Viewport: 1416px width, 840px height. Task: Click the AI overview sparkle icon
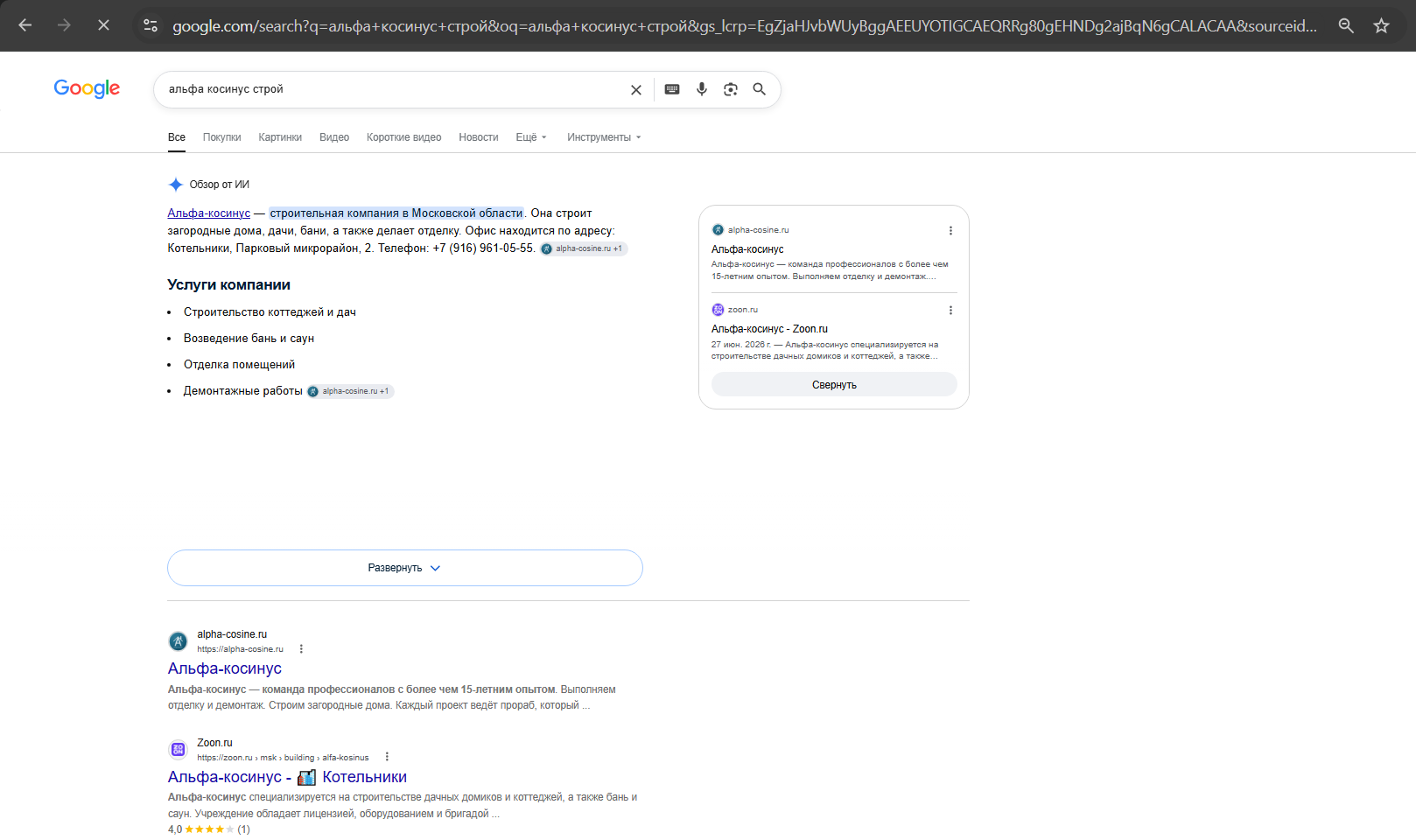176,185
